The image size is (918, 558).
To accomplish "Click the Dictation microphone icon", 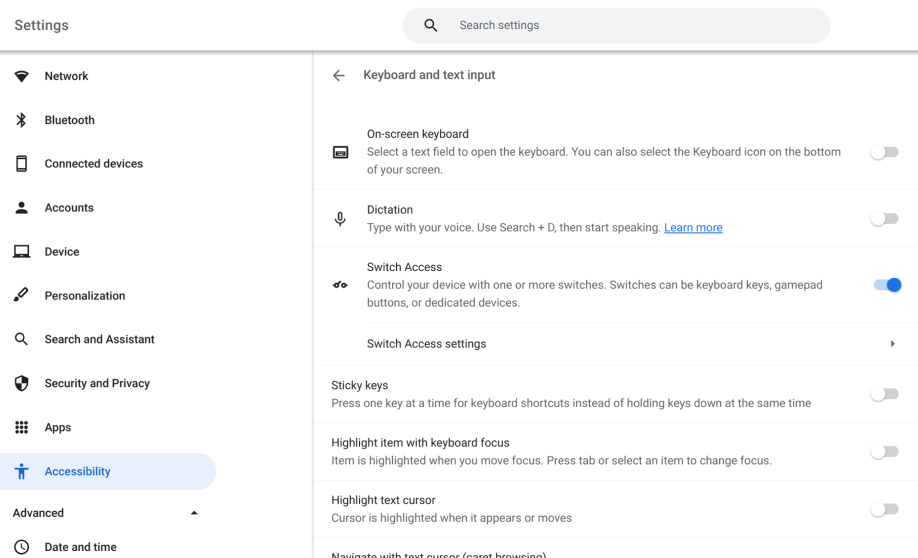I will (x=340, y=219).
